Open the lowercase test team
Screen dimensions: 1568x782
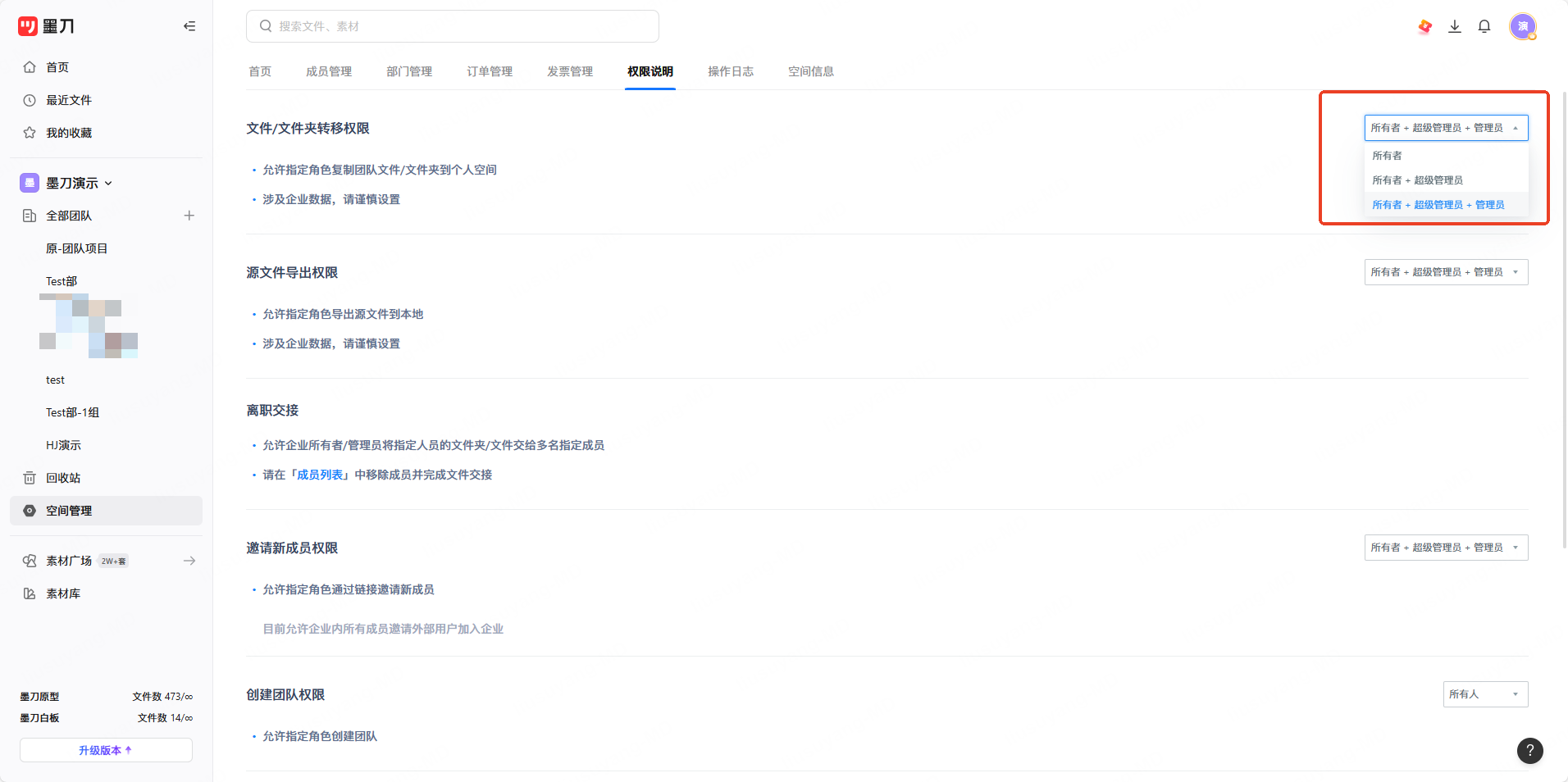[55, 380]
